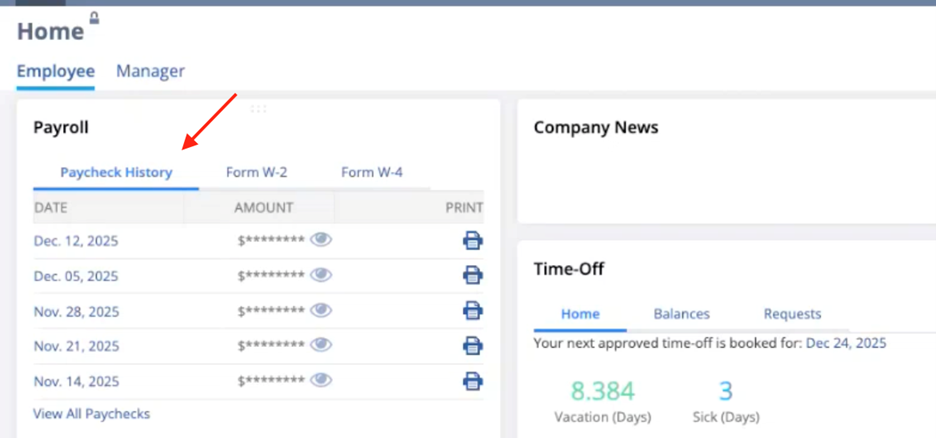
Task: Open the Dec 24, 2025 time-off link
Action: [x=845, y=343]
